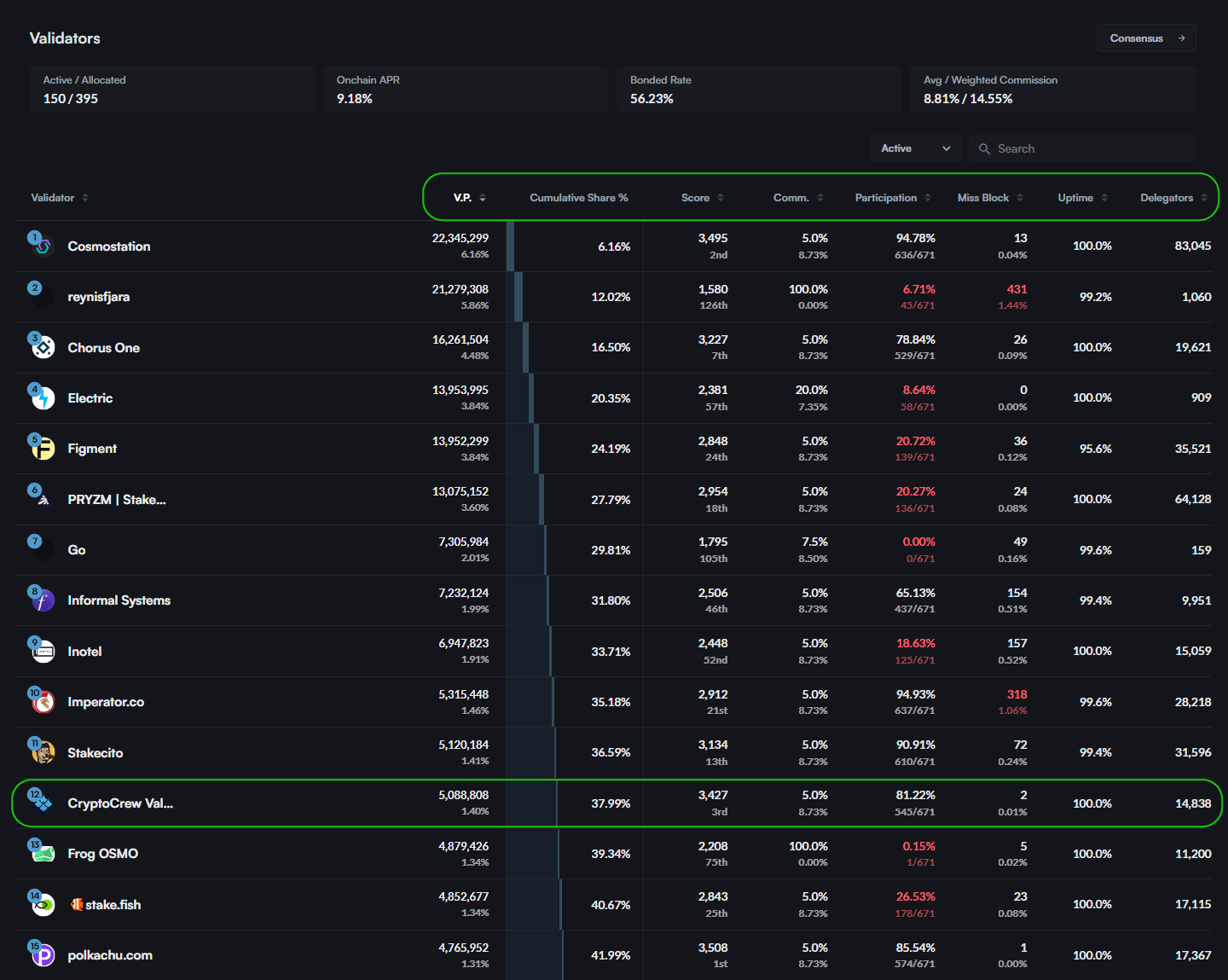Image resolution: width=1228 pixels, height=980 pixels.
Task: Click the Active / Allocated 150 / 395 card
Action: (x=172, y=89)
